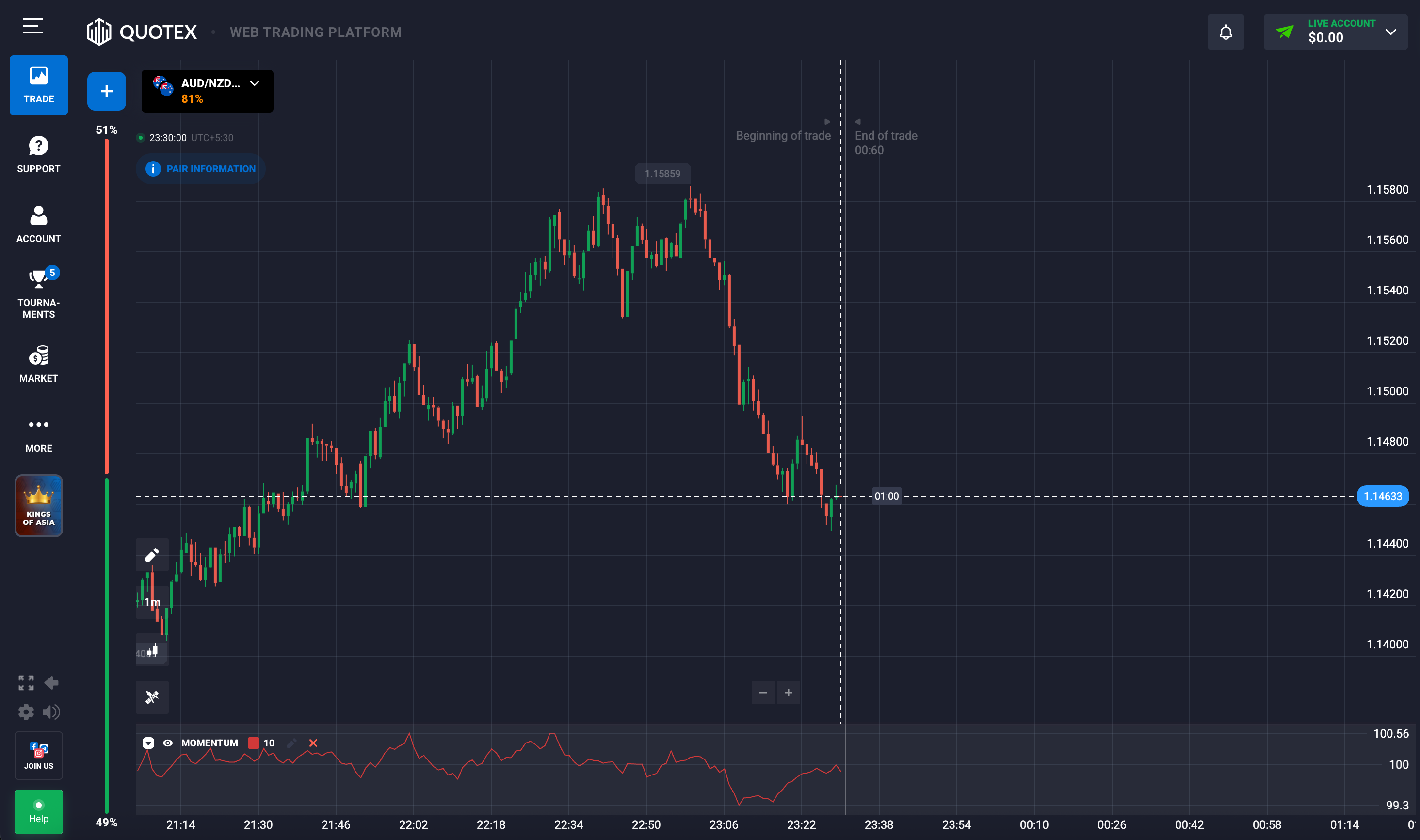Enter fullscreen mode via the arrows icon
1420x840 pixels.
click(26, 683)
